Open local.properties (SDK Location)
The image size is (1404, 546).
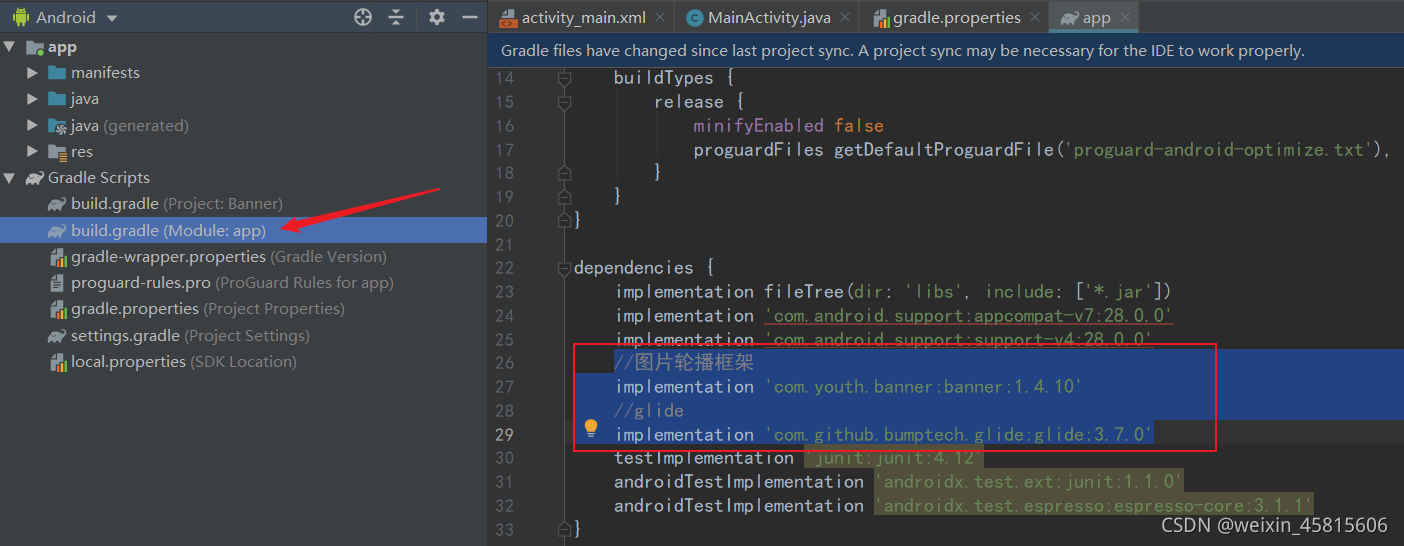[x=183, y=361]
